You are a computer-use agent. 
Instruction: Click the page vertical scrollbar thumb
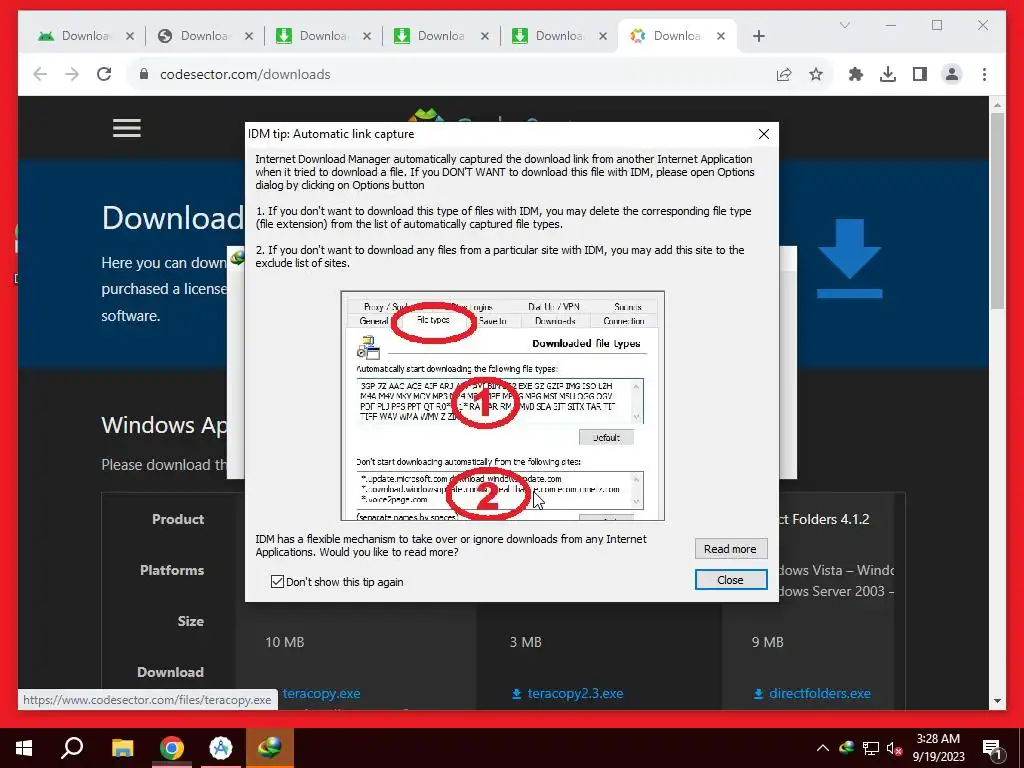click(x=997, y=210)
